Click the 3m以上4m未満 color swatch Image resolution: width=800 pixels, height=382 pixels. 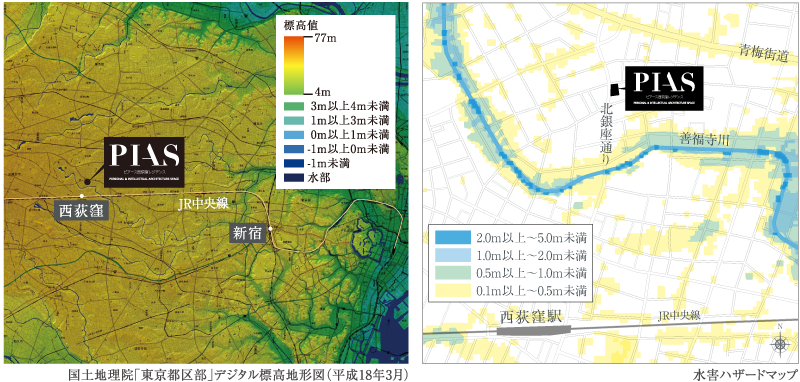click(x=293, y=107)
